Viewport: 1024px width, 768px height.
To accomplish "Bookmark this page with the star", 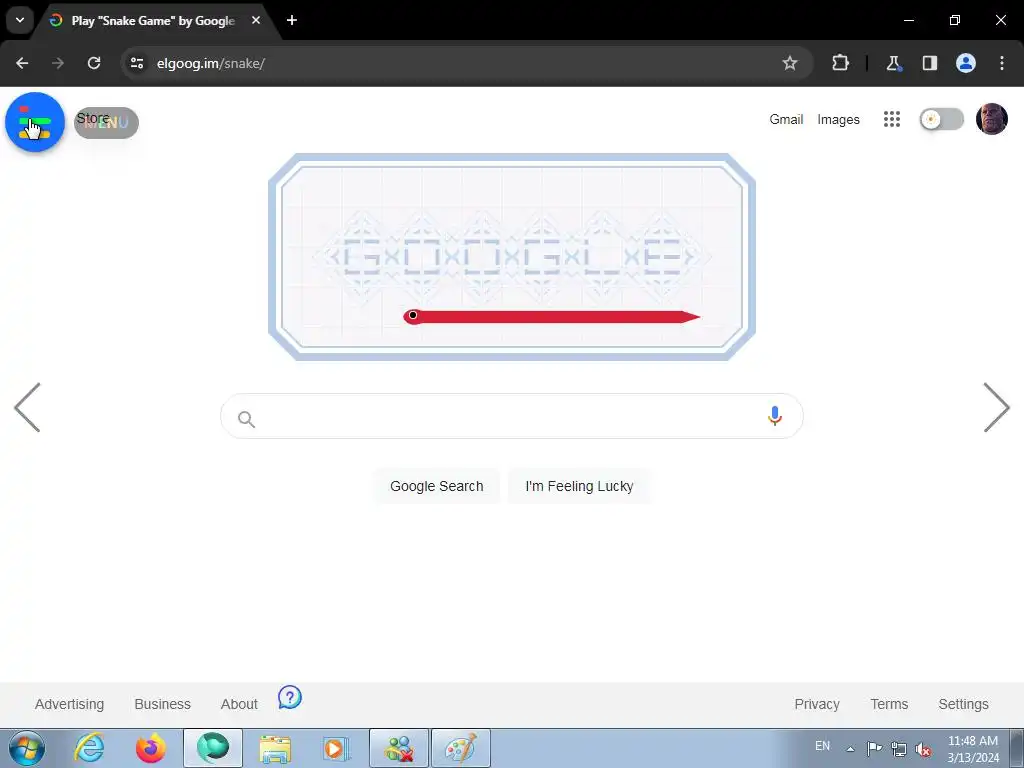I will coord(790,63).
